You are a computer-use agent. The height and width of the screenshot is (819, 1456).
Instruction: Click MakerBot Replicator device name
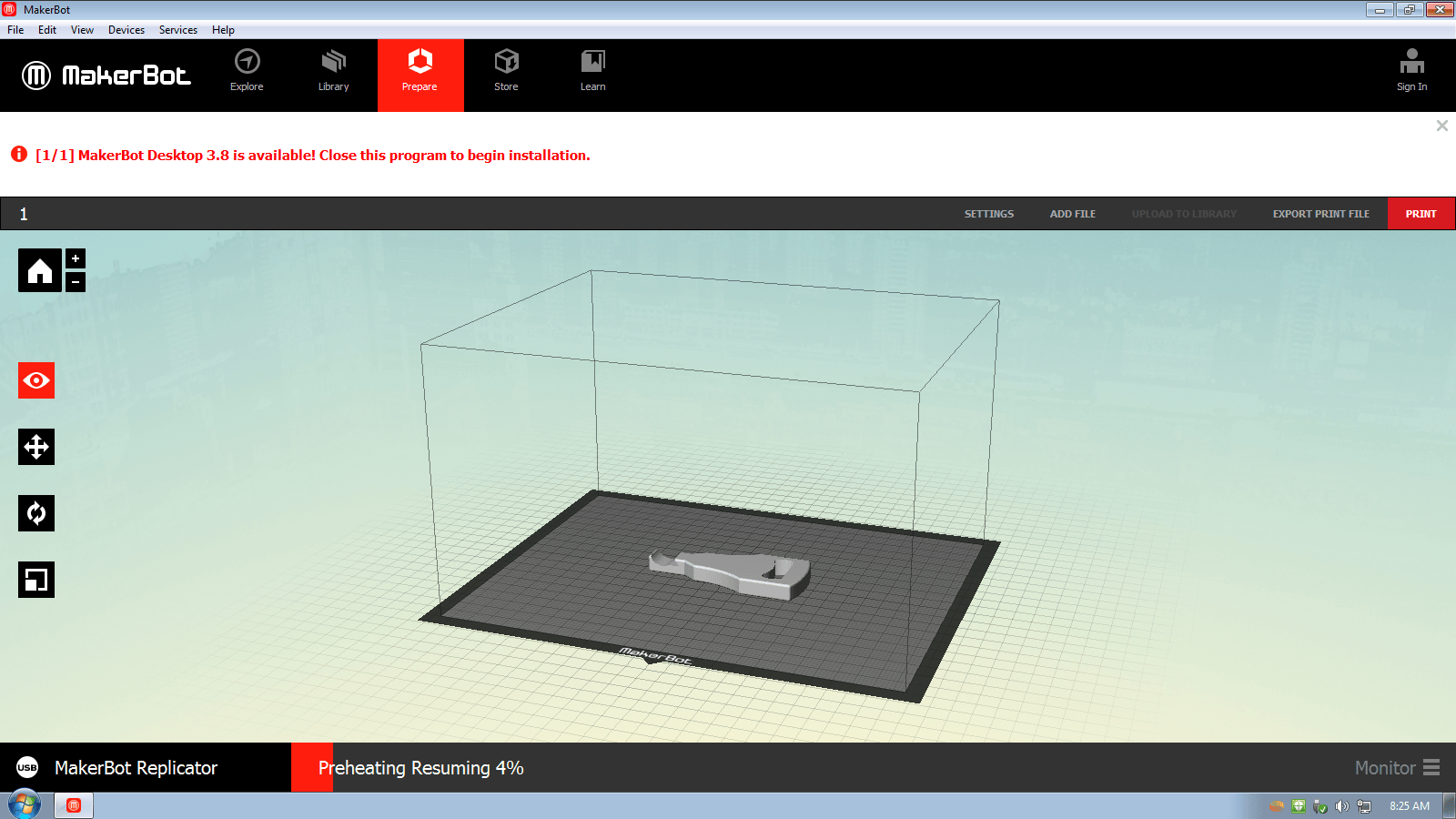click(x=136, y=768)
